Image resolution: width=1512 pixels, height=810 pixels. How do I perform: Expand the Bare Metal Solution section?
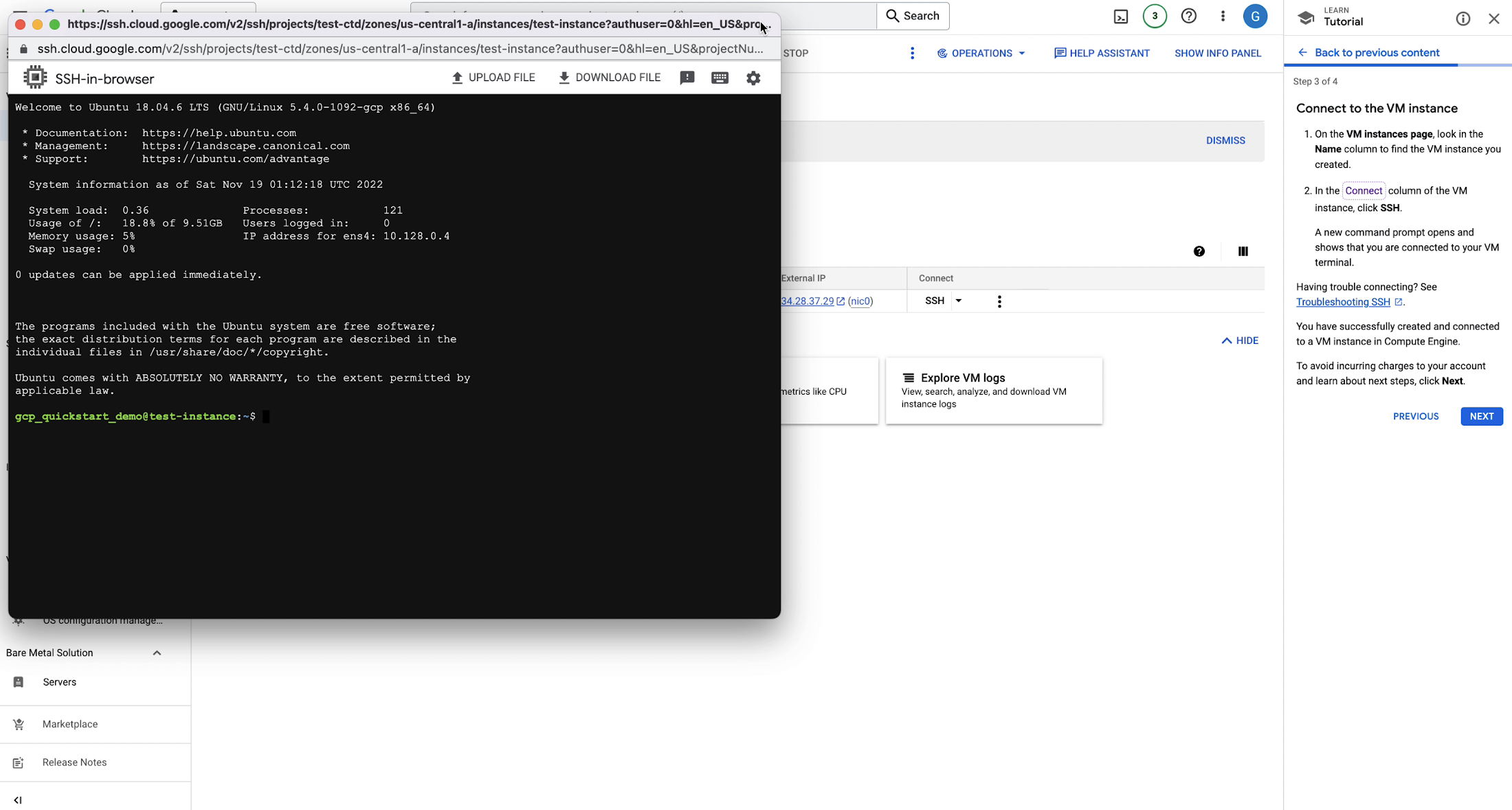coord(156,652)
